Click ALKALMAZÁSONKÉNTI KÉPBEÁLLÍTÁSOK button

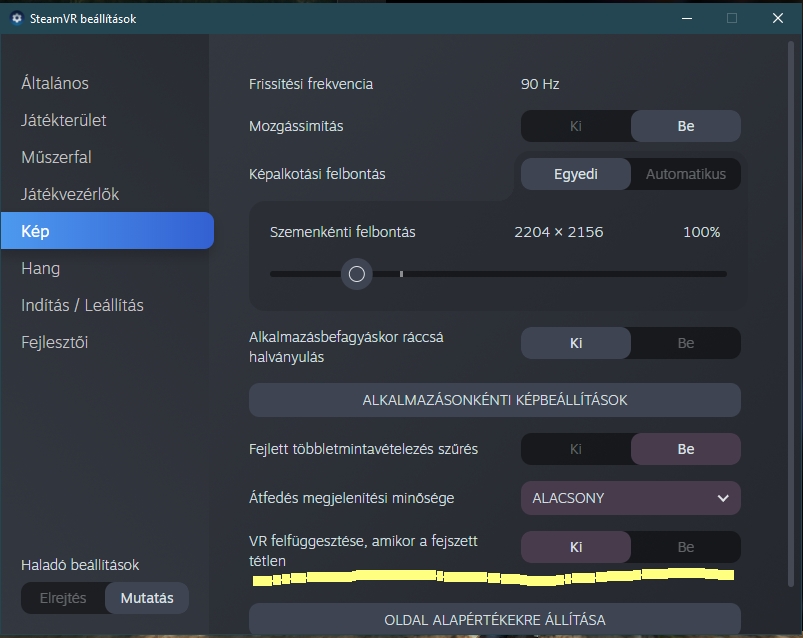[494, 400]
